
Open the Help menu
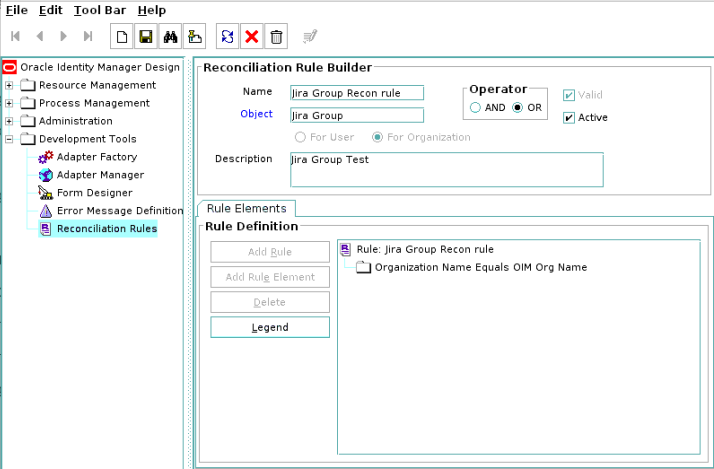152,10
